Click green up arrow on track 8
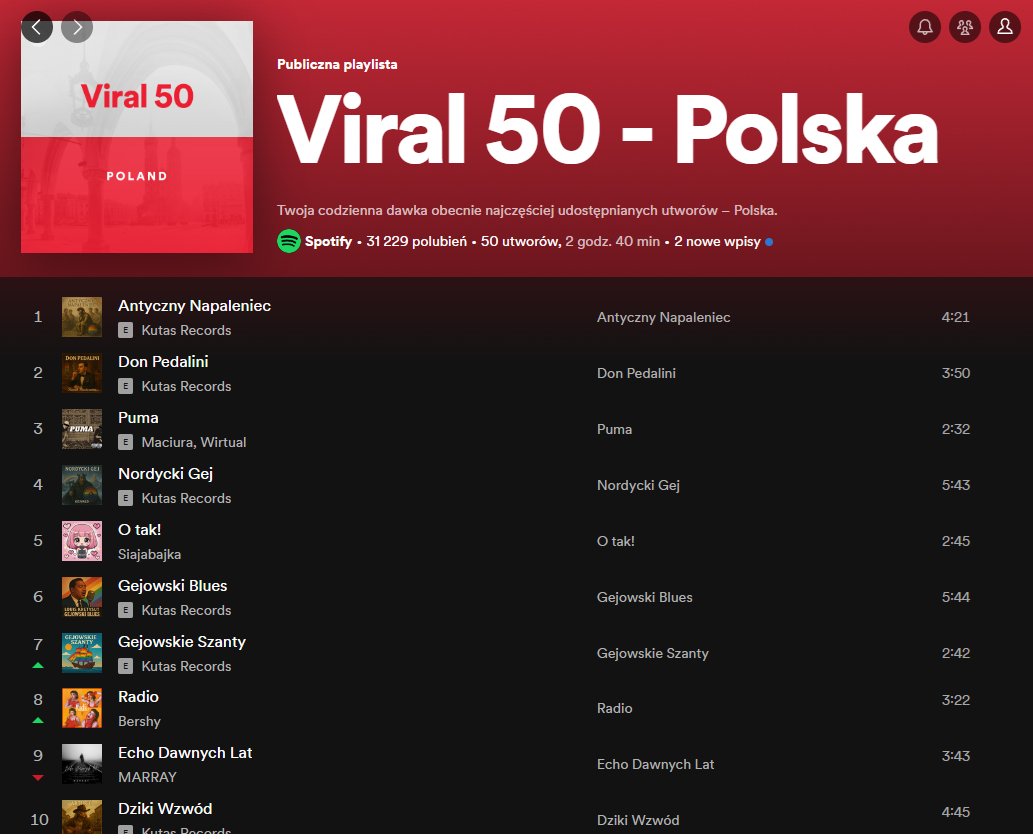Screen dimensions: 1033x839 point(38,720)
